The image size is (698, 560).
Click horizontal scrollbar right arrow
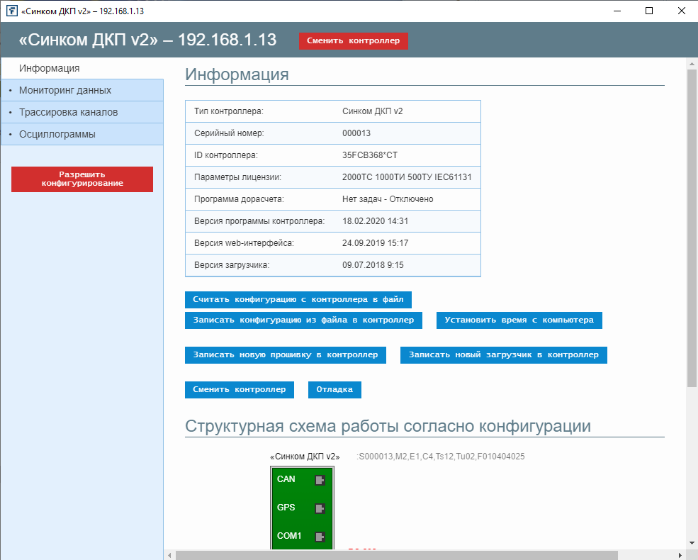point(678,554)
